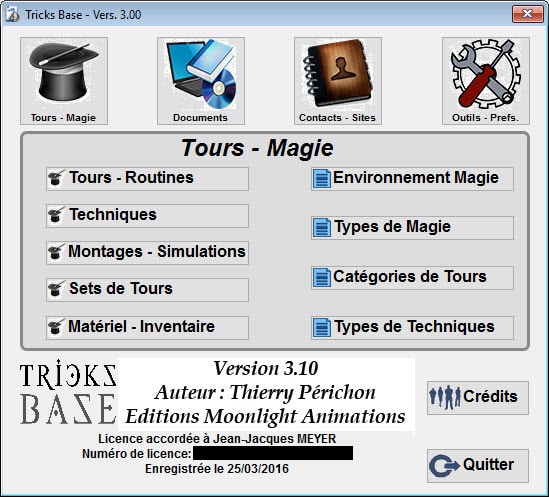
Task: Click the Tricks Base title bar icon
Action: [x=13, y=14]
